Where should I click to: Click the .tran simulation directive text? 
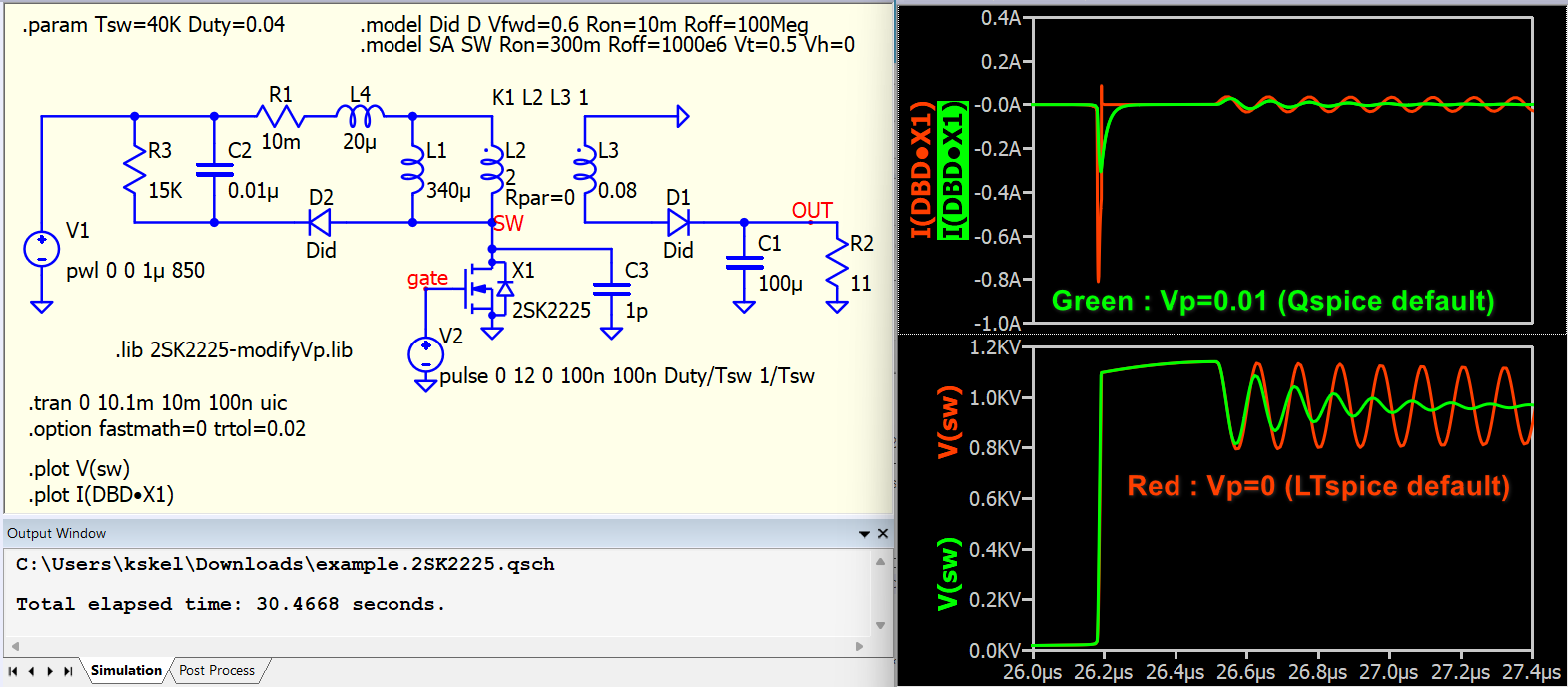click(158, 403)
